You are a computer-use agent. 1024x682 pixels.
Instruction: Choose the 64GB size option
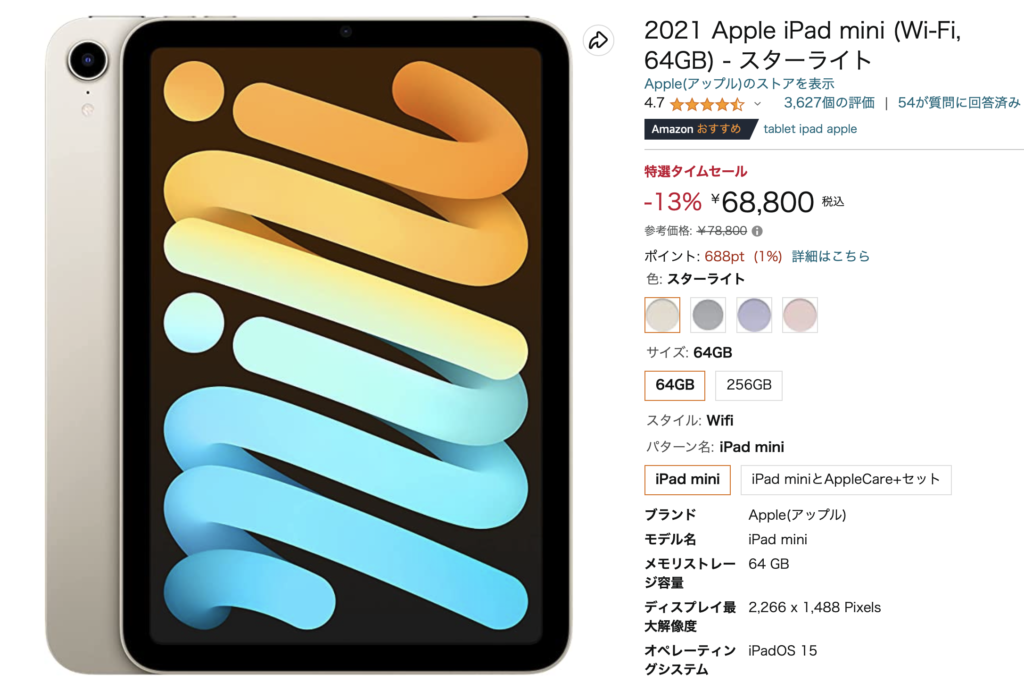click(675, 385)
